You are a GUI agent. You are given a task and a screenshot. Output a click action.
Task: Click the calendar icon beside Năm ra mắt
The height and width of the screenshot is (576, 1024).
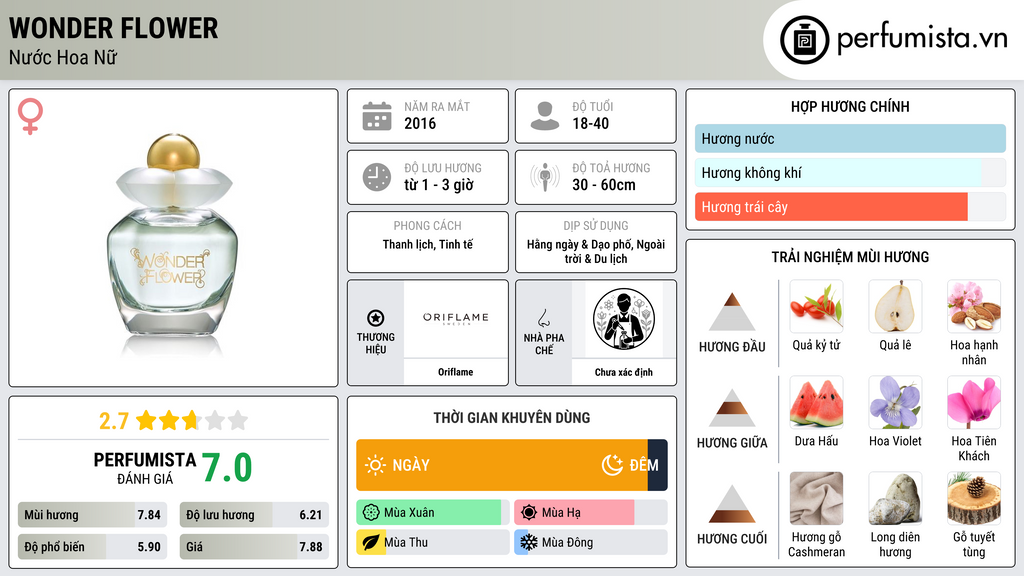click(377, 116)
